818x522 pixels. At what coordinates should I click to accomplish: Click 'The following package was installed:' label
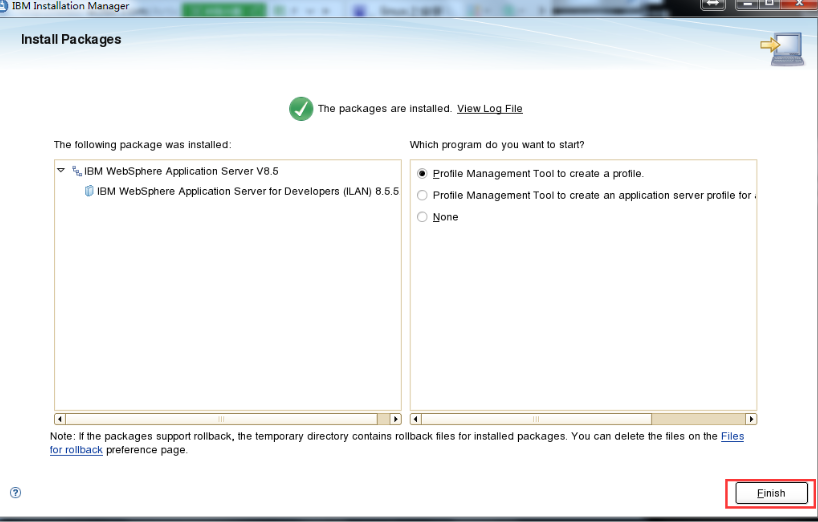pyautogui.click(x=142, y=144)
